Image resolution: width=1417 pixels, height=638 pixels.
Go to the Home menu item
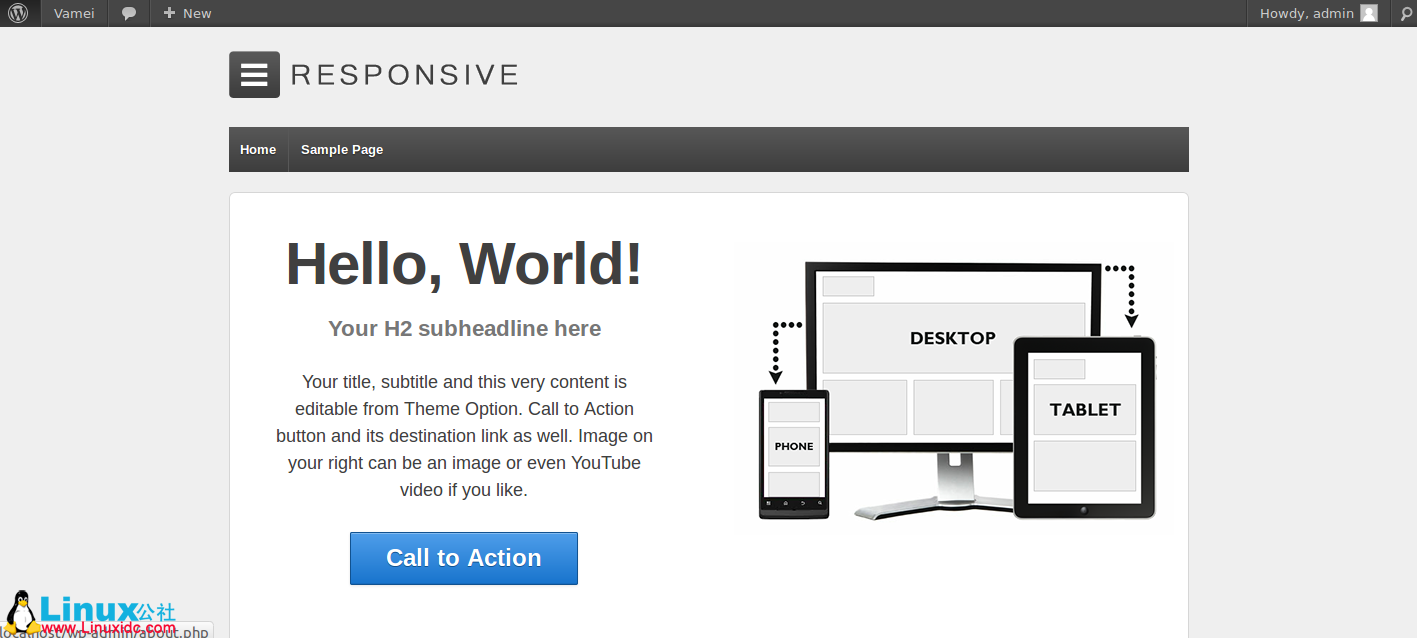[x=258, y=149]
